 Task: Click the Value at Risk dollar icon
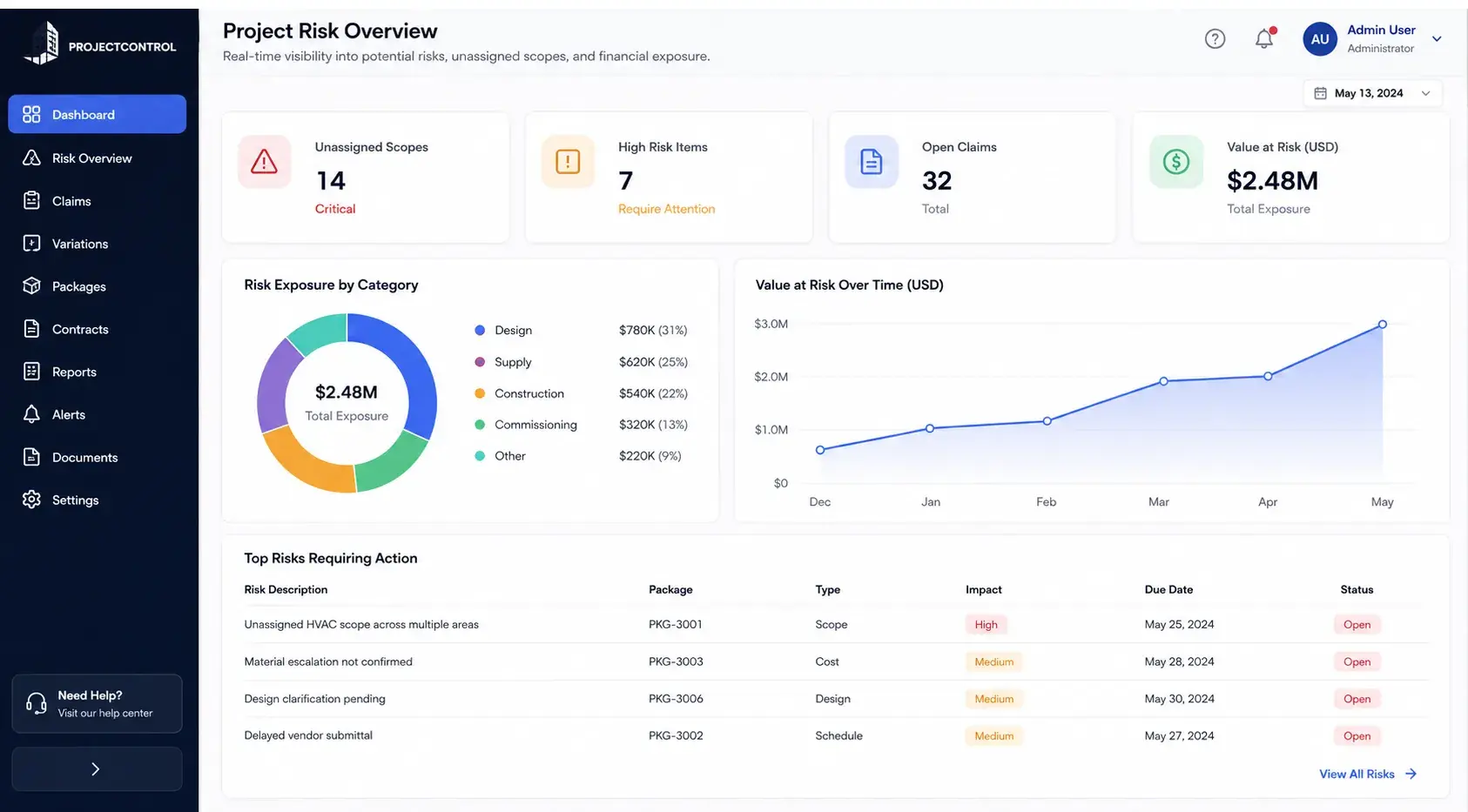click(1176, 162)
